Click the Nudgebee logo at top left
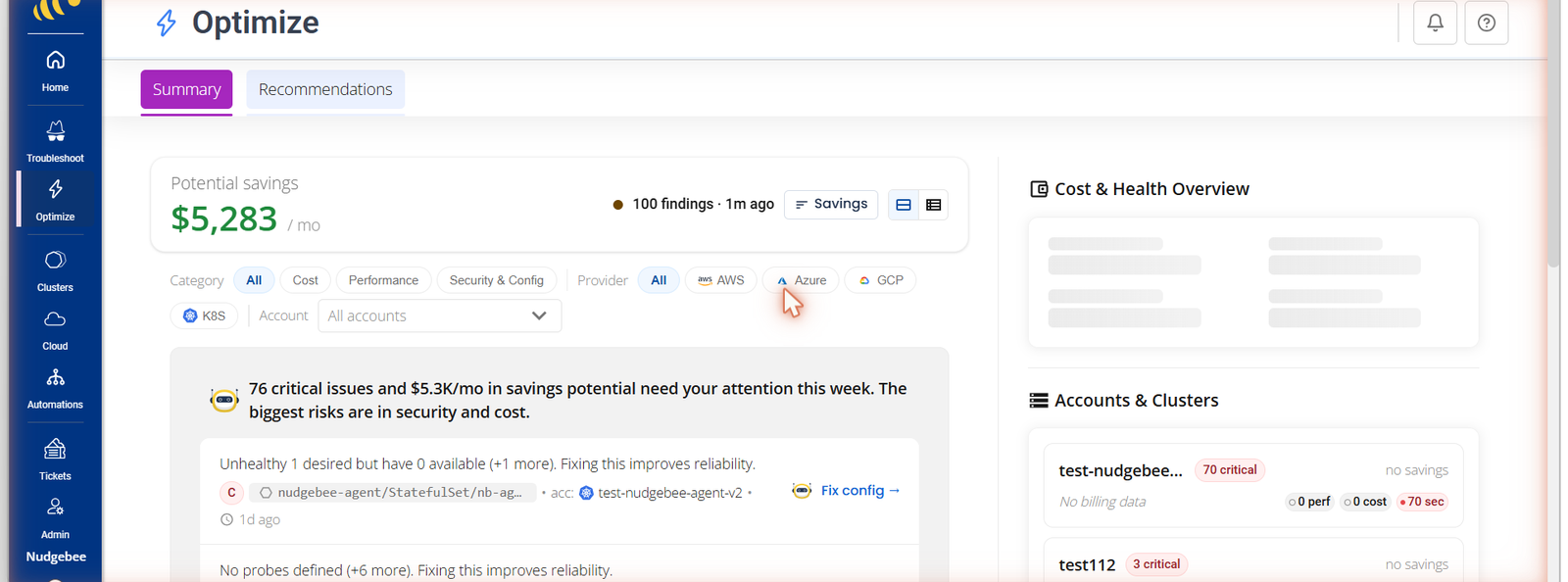1568x582 pixels. coord(55,10)
